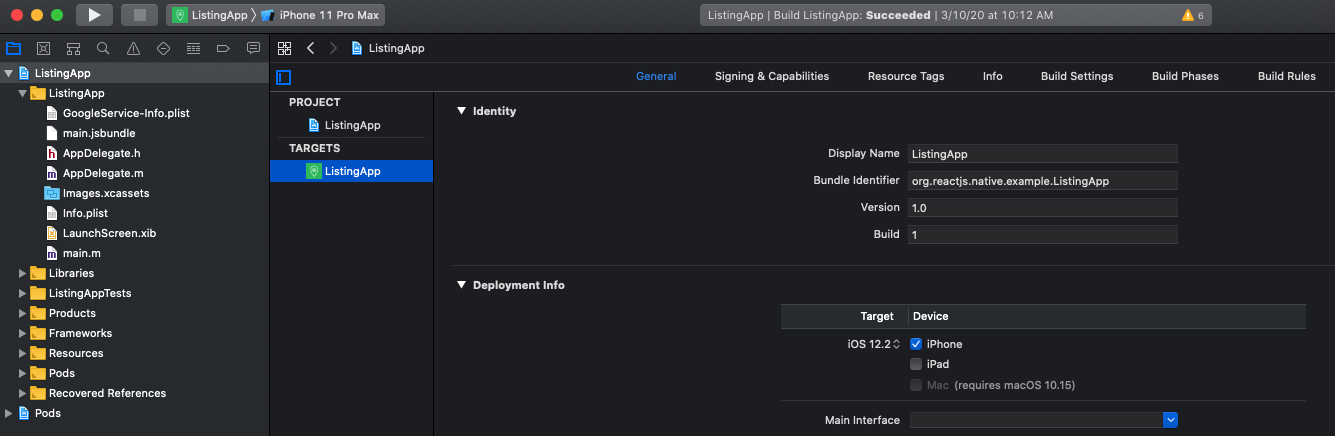Click the yellow warning indicator in status bar

[x=1192, y=15]
